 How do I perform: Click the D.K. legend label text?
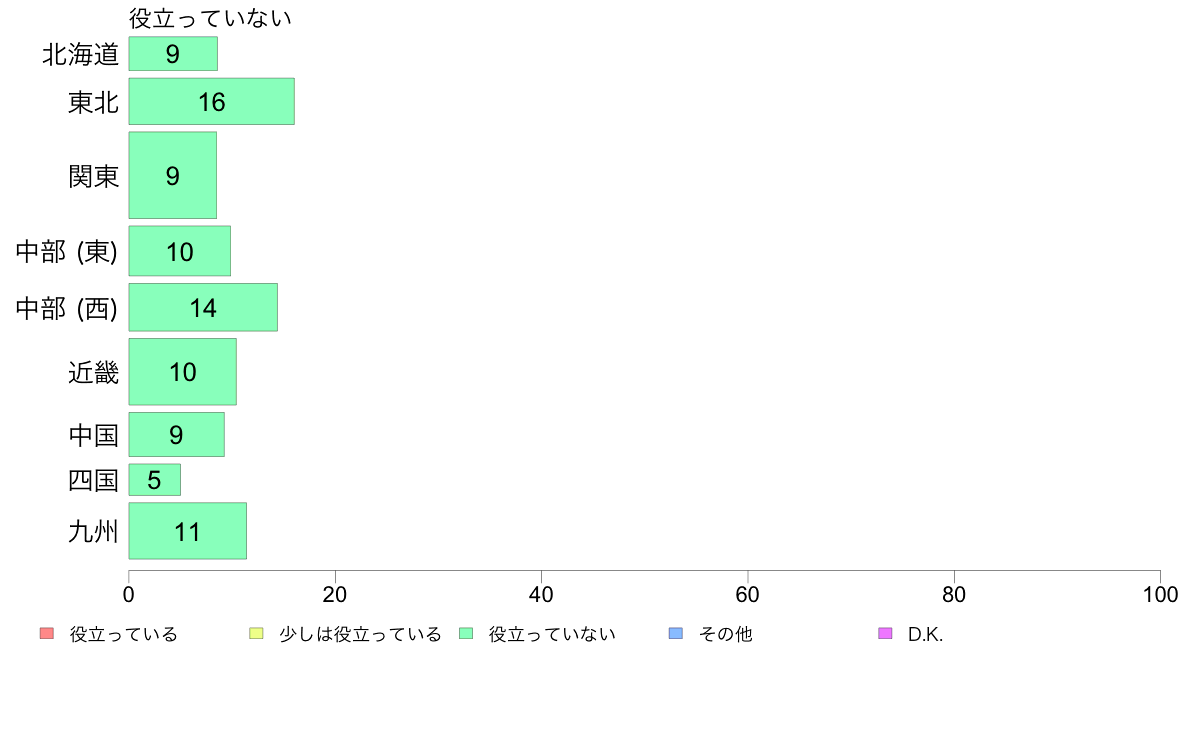point(925,634)
